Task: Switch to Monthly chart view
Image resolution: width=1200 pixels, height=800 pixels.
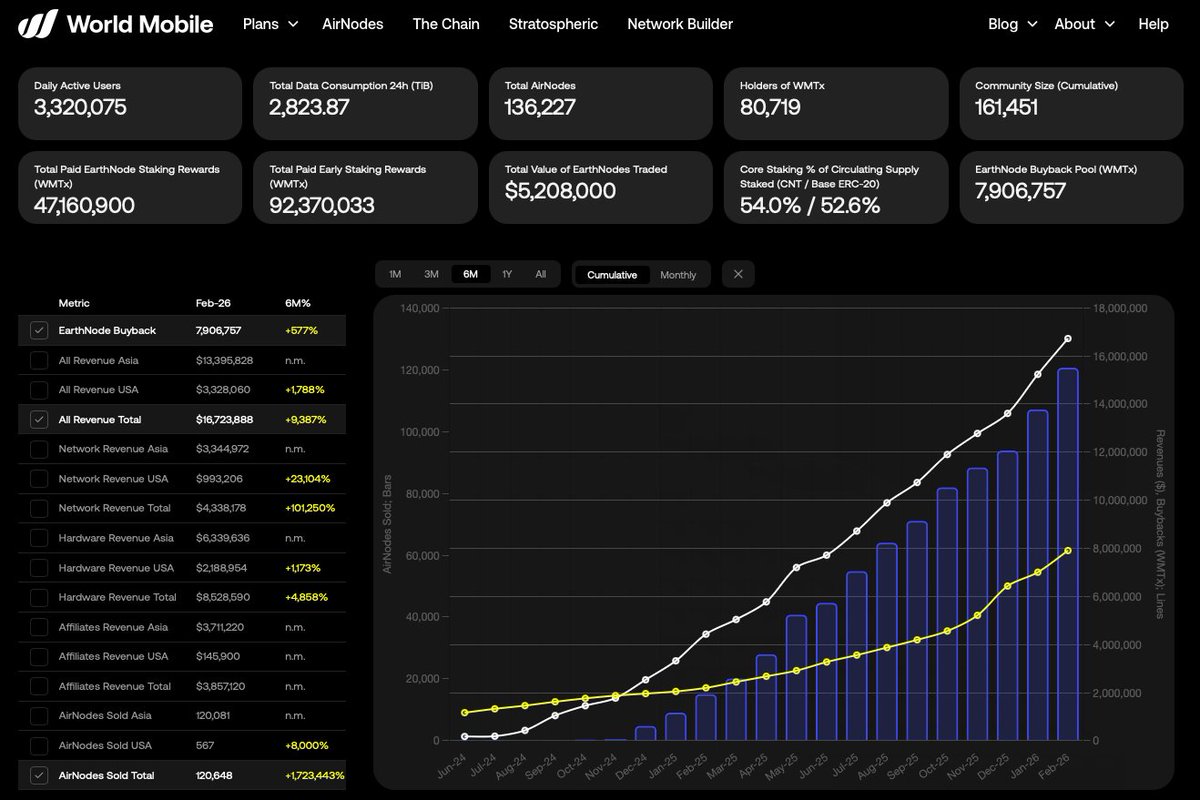Action: (x=678, y=273)
